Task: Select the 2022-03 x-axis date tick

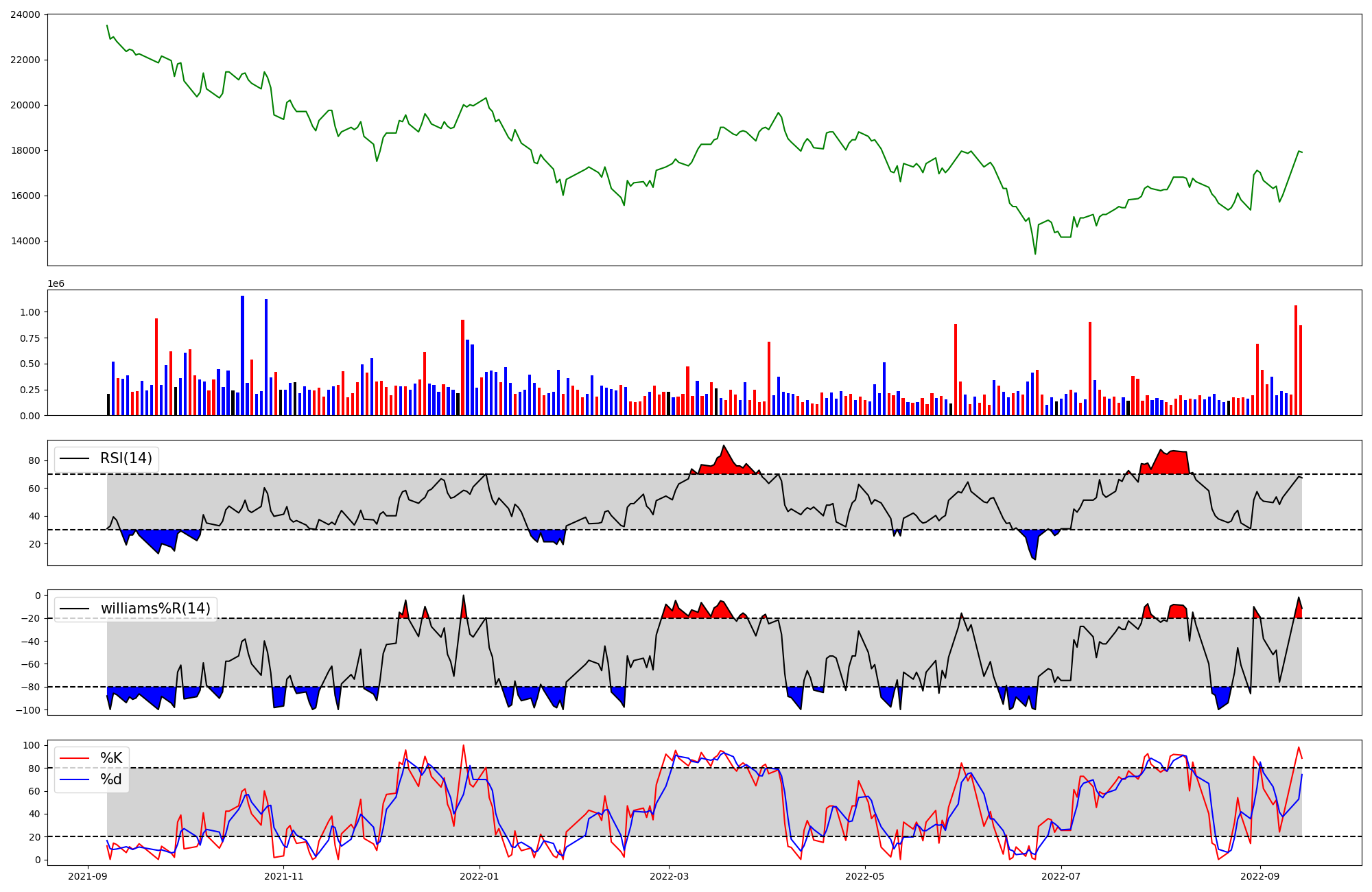Action: tap(670, 876)
